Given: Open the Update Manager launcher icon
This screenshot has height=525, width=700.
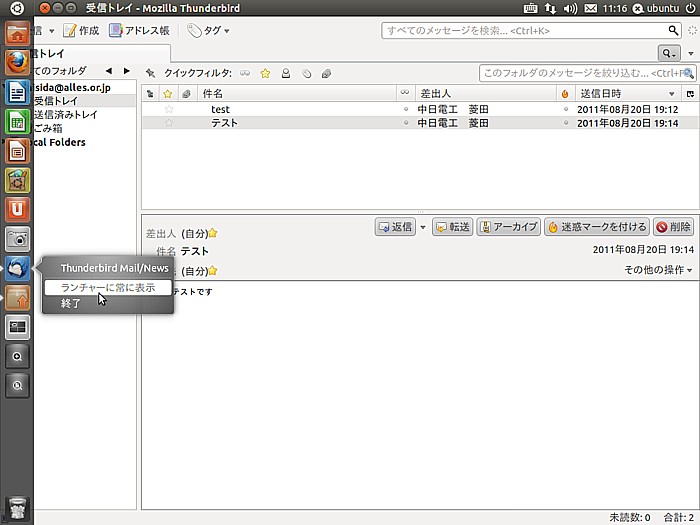Looking at the screenshot, I should tap(17, 298).
